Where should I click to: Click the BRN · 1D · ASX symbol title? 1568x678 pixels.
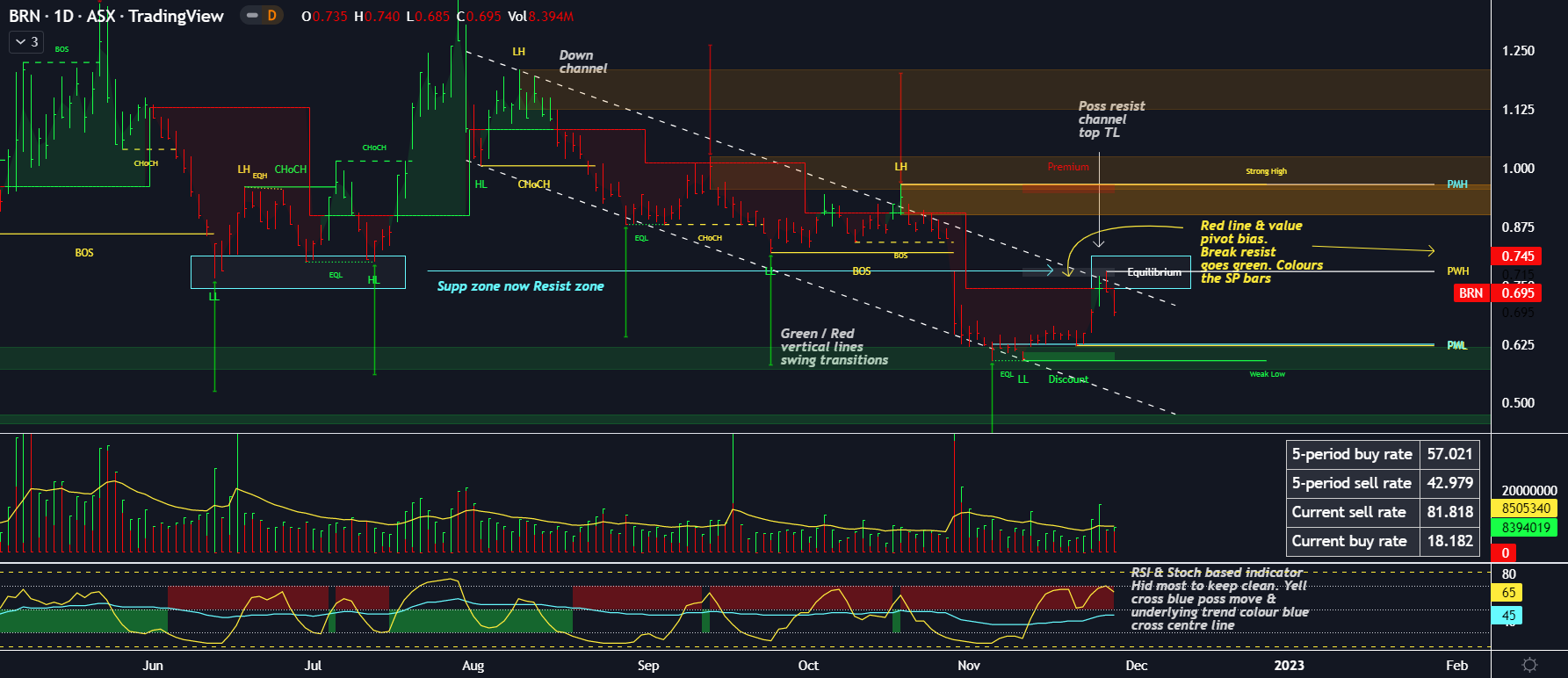coord(116,16)
